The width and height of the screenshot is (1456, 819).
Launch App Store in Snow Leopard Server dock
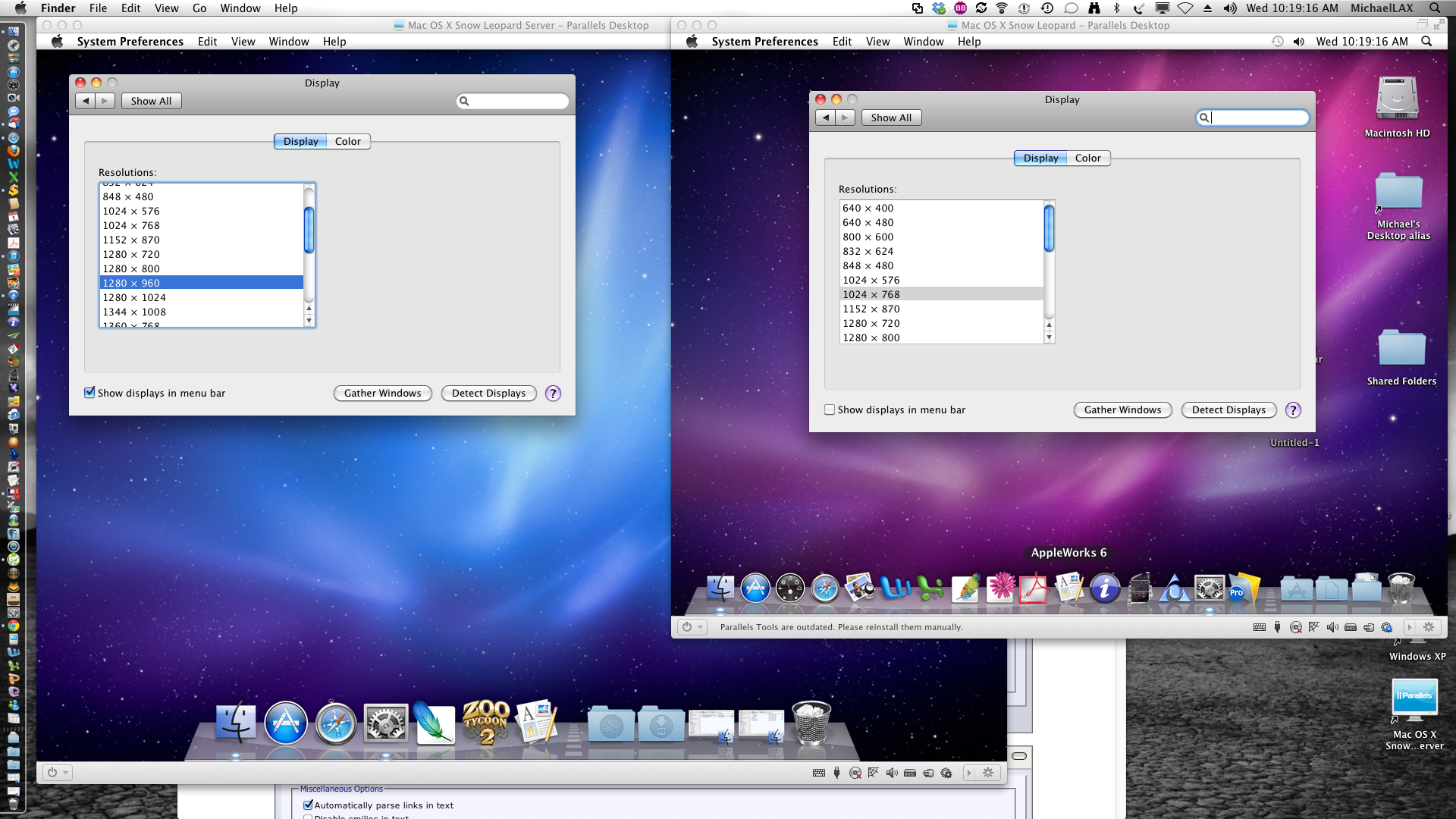(x=286, y=722)
